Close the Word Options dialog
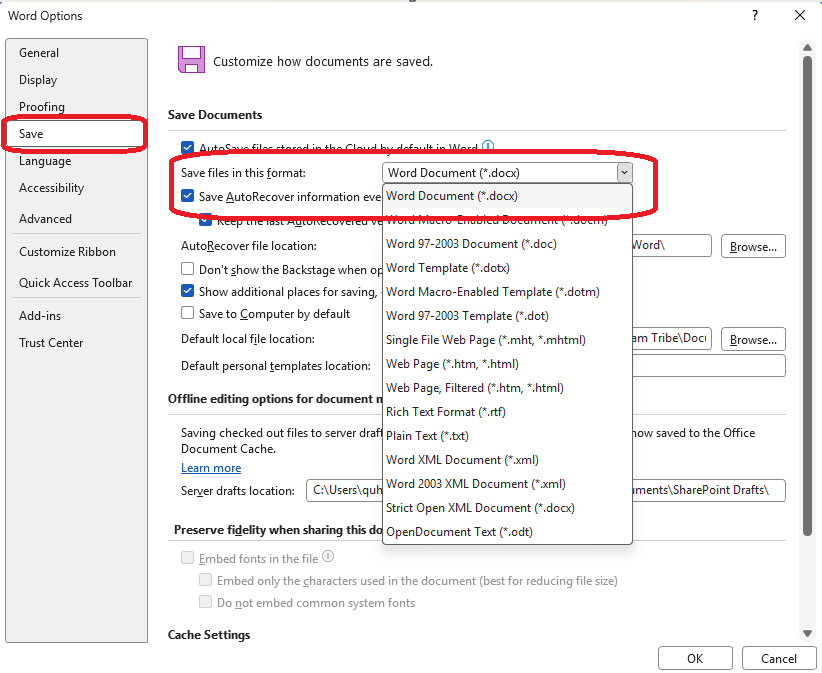 tap(799, 15)
